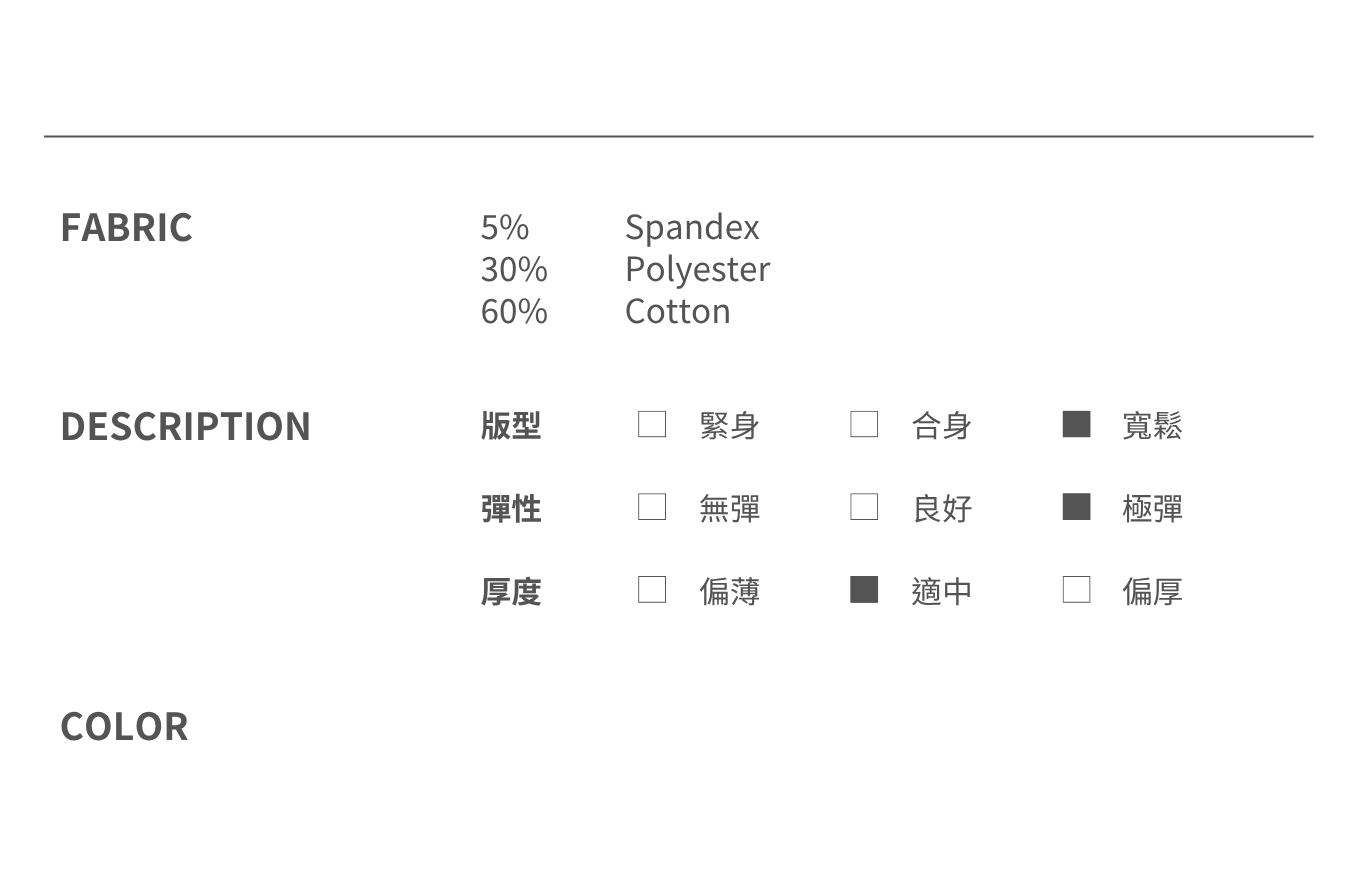The width and height of the screenshot is (1366, 891).
Task: Check the 合身 fit checkbox
Action: (x=864, y=424)
